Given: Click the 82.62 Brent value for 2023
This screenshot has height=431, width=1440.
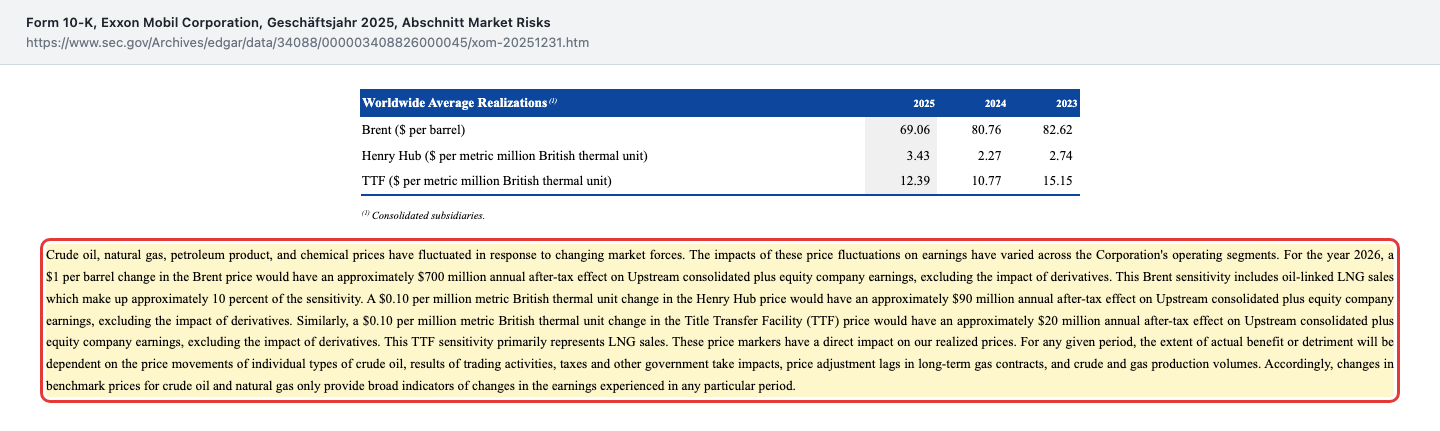Looking at the screenshot, I should (x=1057, y=130).
